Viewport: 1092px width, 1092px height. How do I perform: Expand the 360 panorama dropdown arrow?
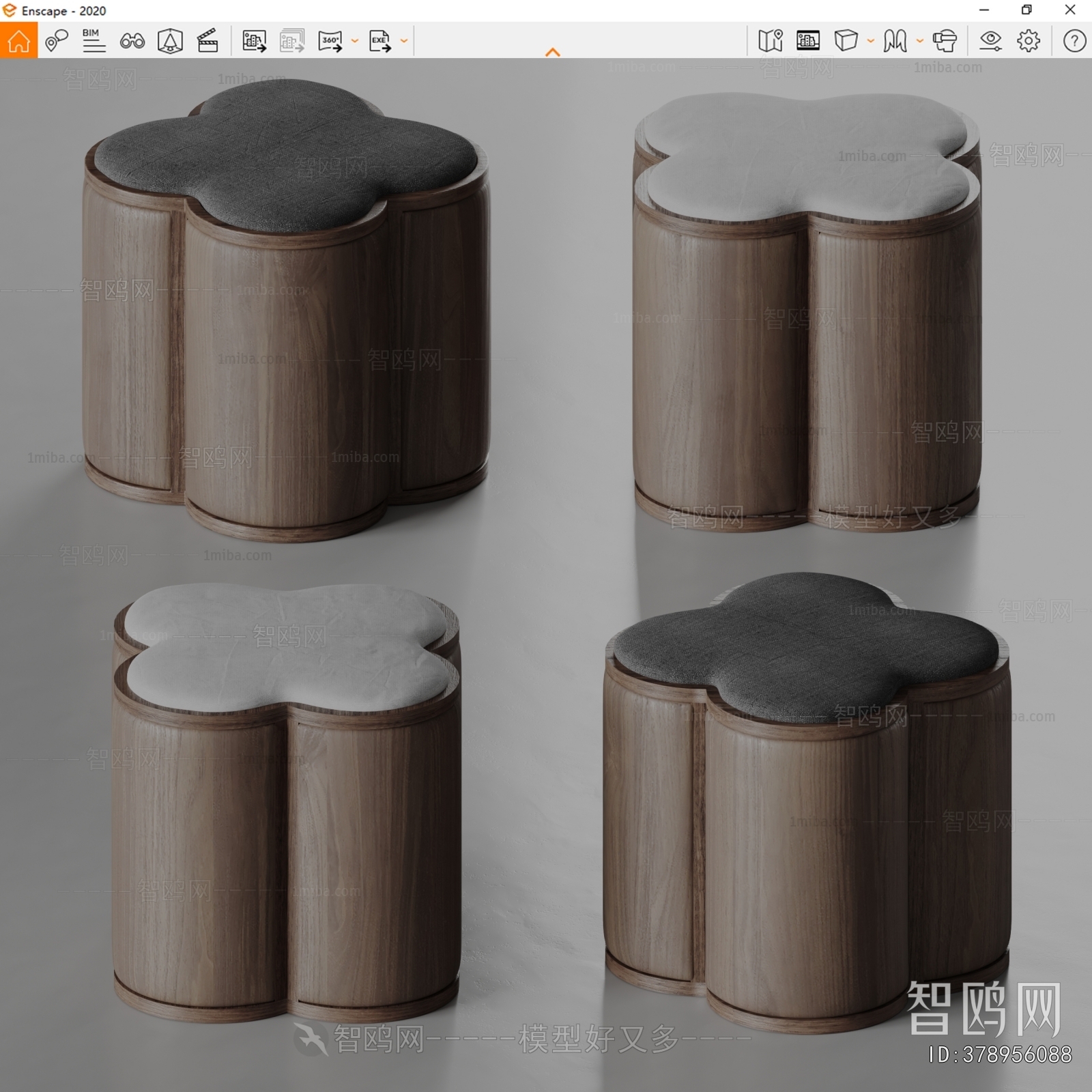[355, 41]
